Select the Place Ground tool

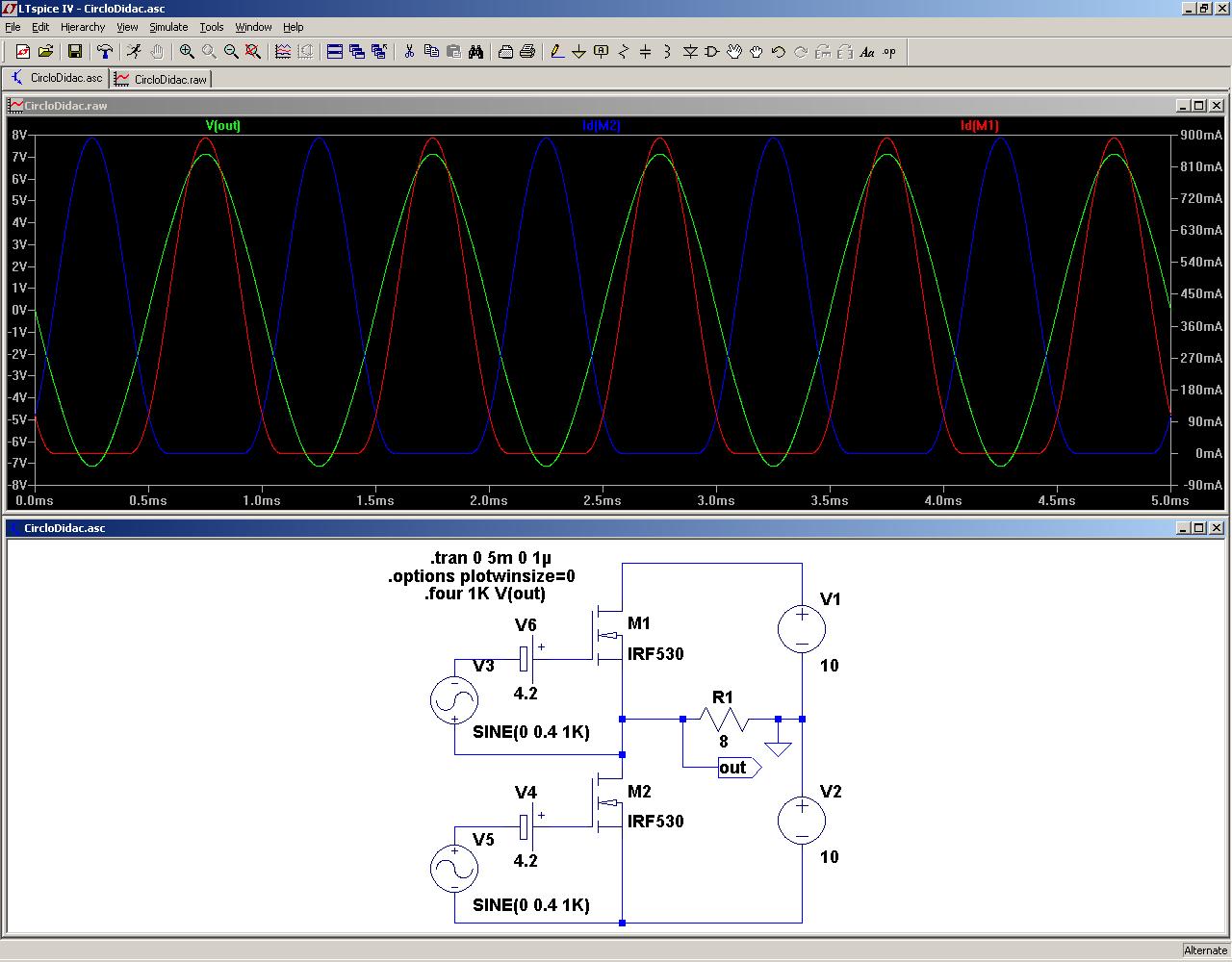pyautogui.click(x=579, y=52)
